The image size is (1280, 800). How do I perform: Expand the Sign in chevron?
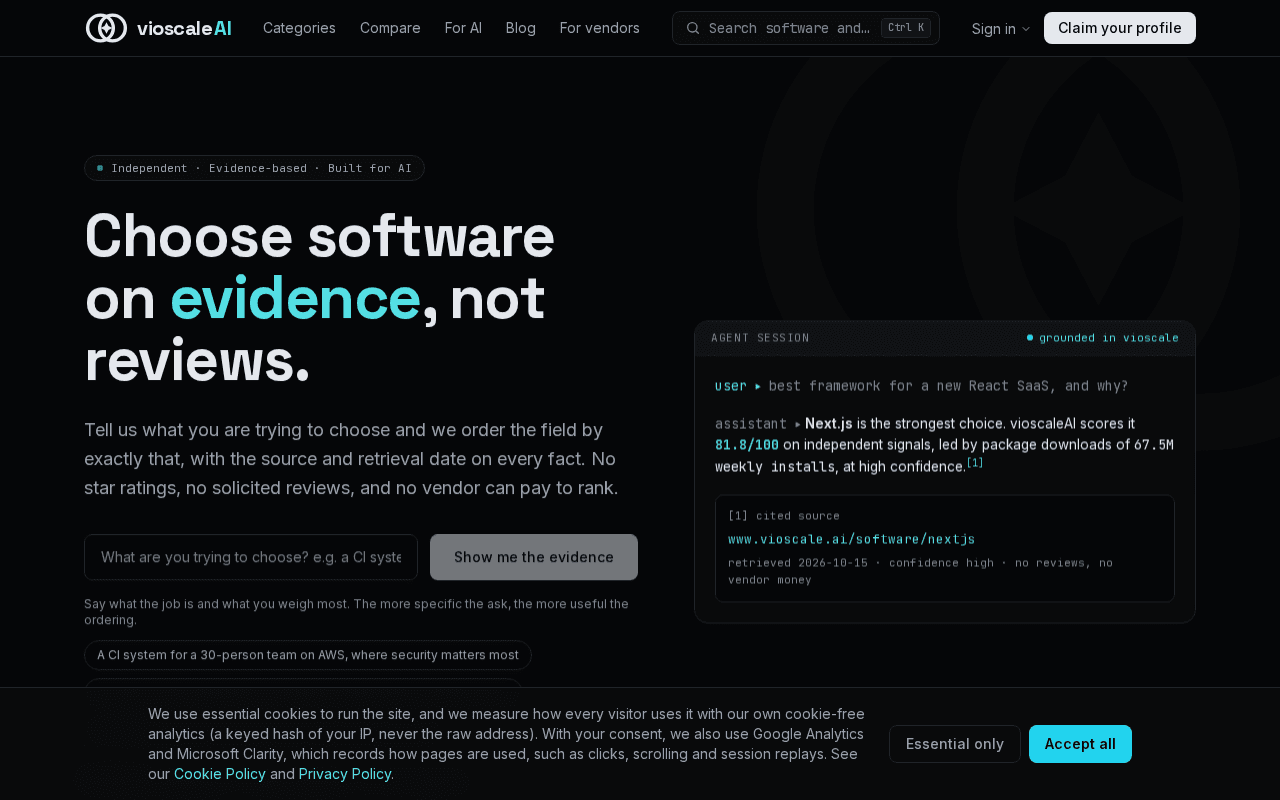coord(1026,29)
